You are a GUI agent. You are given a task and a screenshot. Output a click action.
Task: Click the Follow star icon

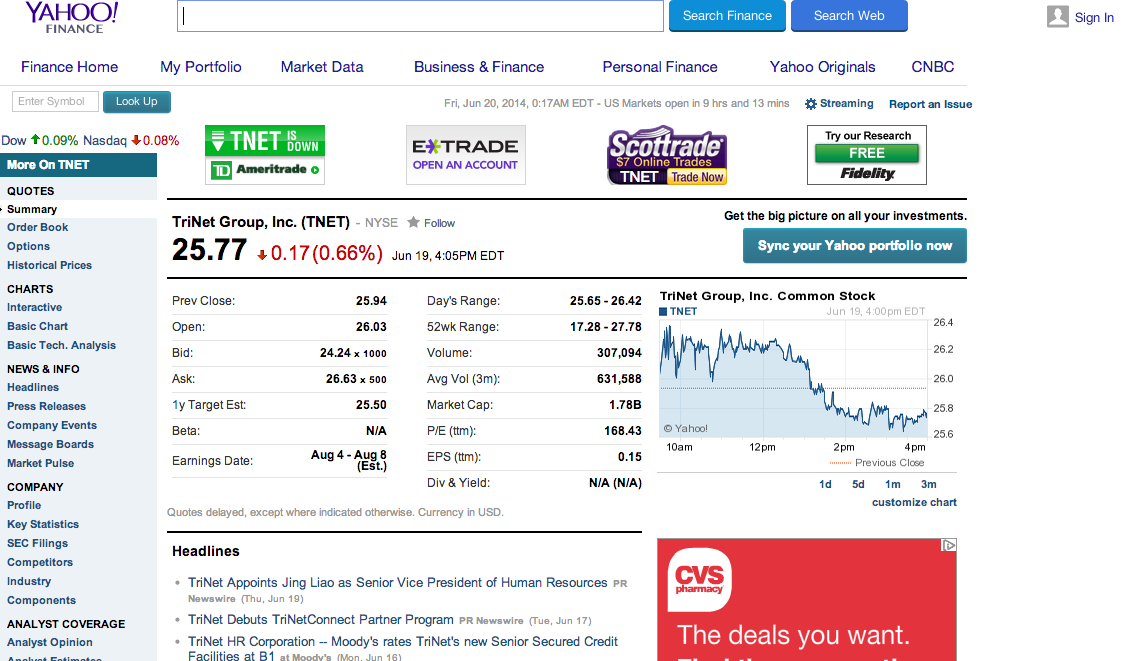413,222
